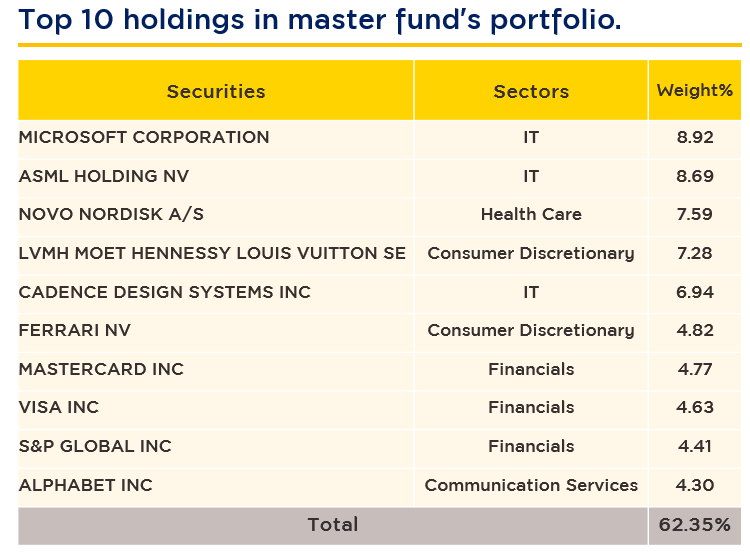
Task: Click the VISA INC security name
Action: [x=59, y=408]
